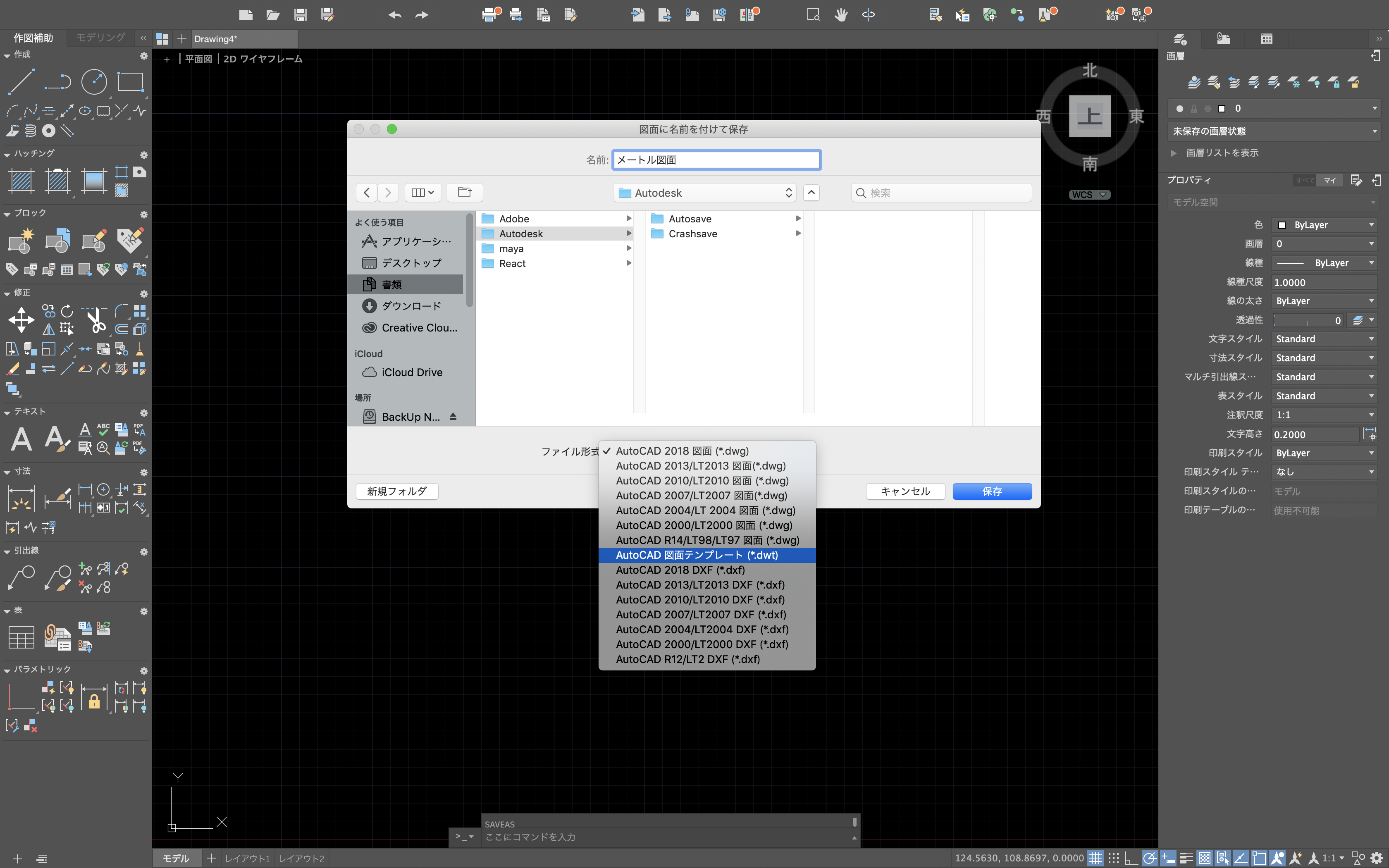Select the Move tool in the 修正 panel
This screenshot has width=1389, height=868.
(21, 320)
